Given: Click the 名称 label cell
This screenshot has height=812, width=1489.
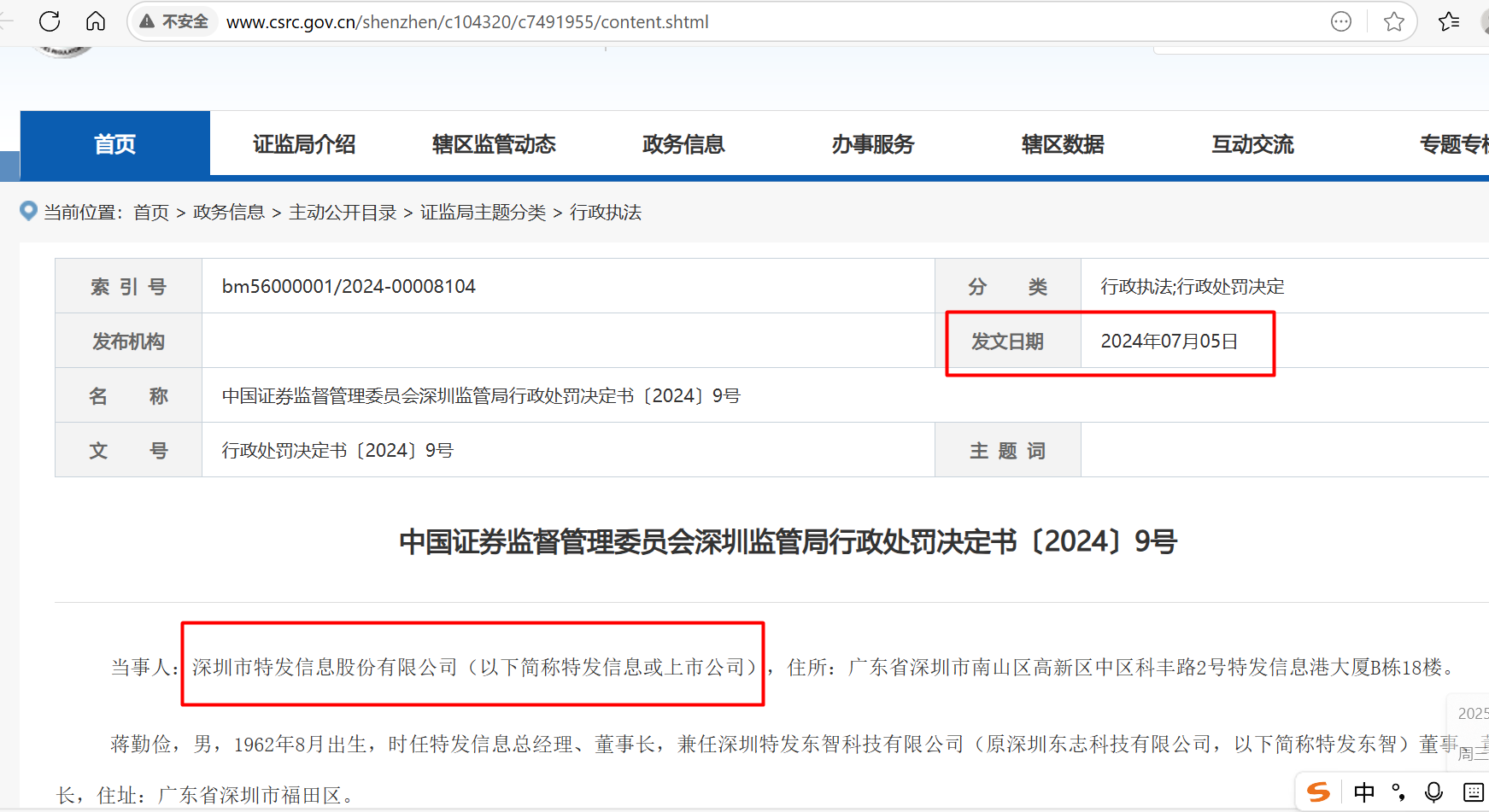Looking at the screenshot, I should click(128, 395).
